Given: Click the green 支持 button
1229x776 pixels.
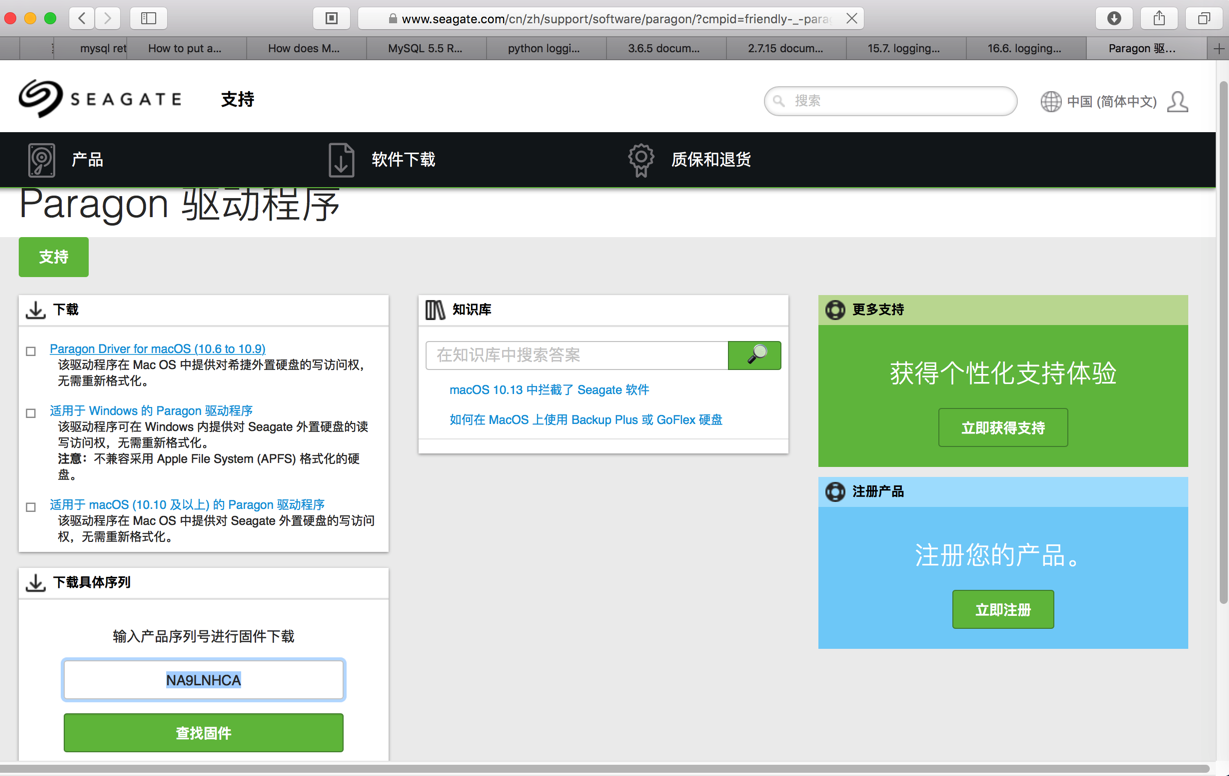Looking at the screenshot, I should click(54, 257).
